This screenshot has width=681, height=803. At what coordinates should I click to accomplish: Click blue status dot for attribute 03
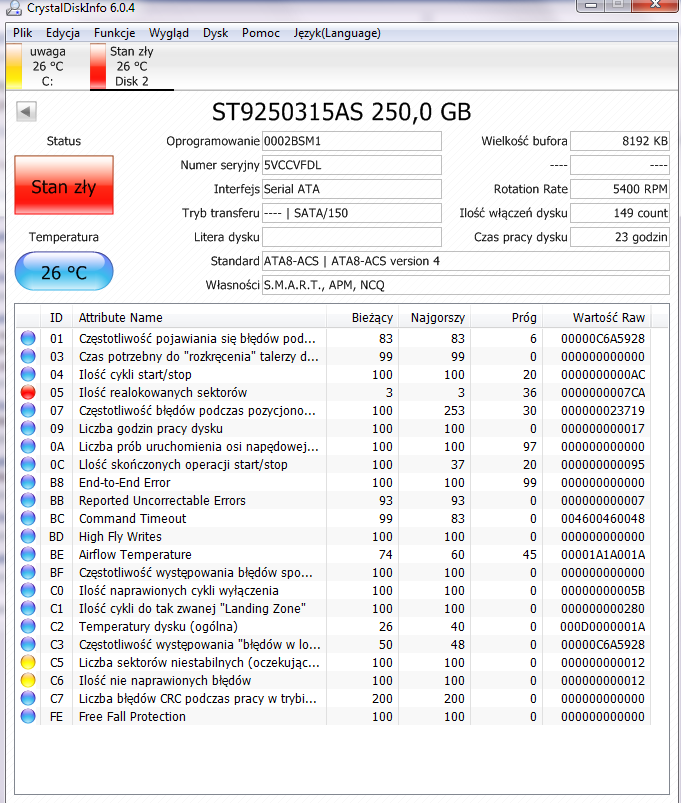(28, 356)
